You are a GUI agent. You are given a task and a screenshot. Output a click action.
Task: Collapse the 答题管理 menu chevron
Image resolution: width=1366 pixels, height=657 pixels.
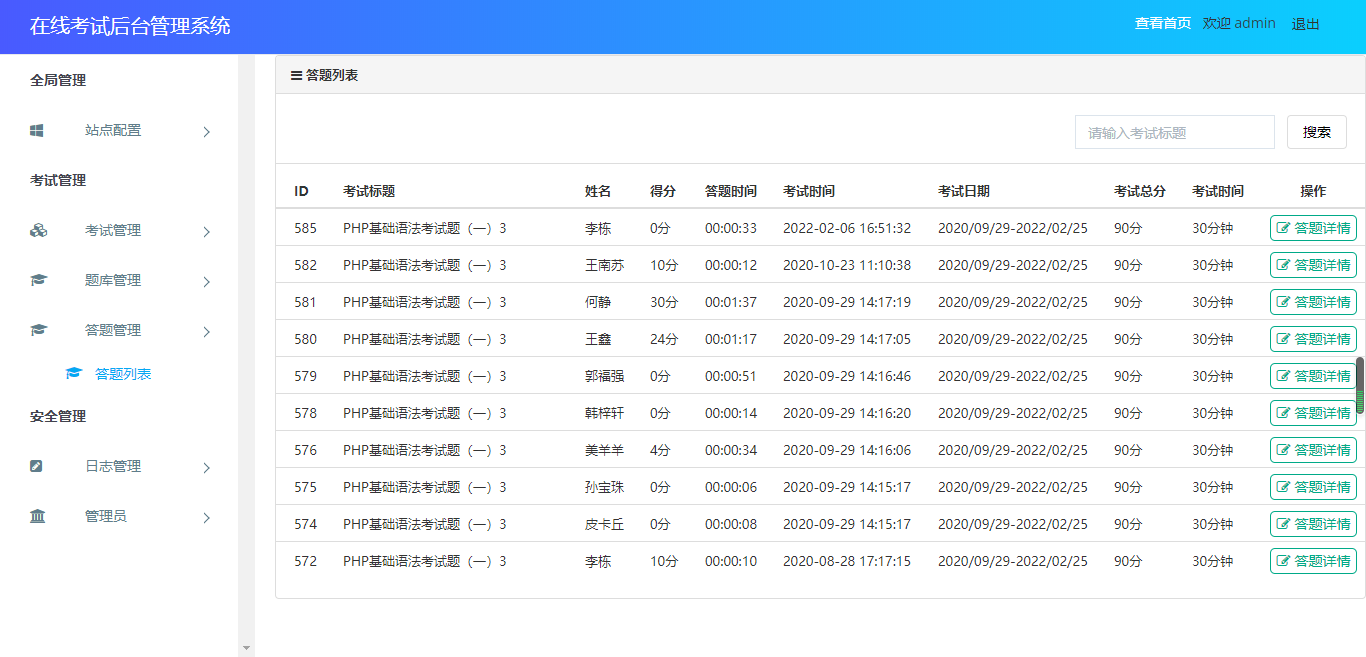click(207, 331)
